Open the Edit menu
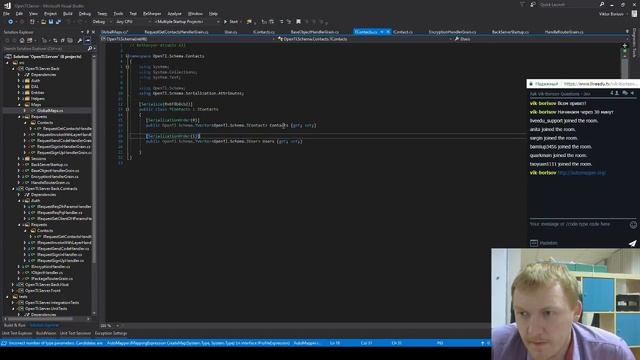Screen dimensions: 640x360 (x=19, y=13)
